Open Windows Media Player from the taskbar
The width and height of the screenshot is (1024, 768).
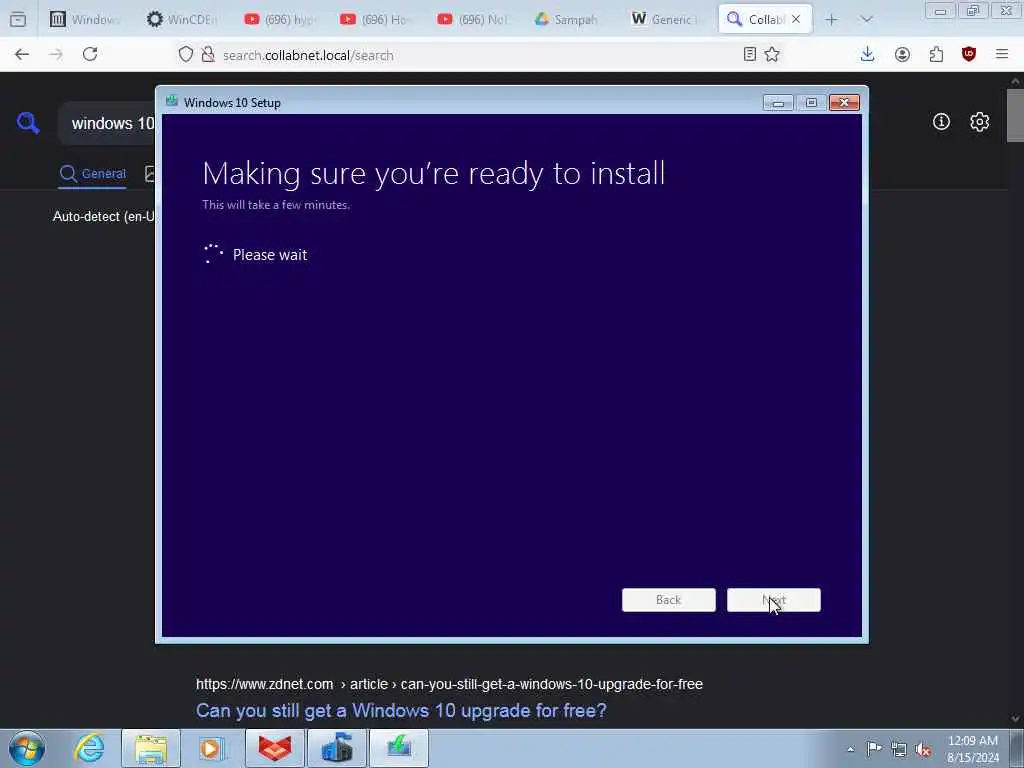point(211,748)
